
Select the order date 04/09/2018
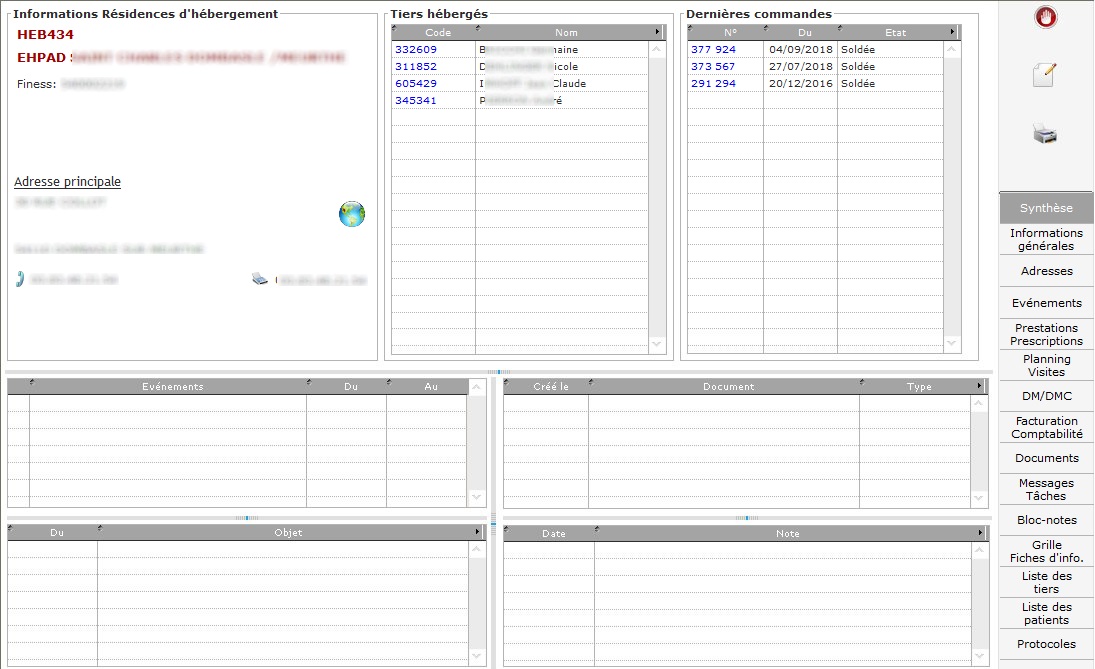(x=801, y=50)
